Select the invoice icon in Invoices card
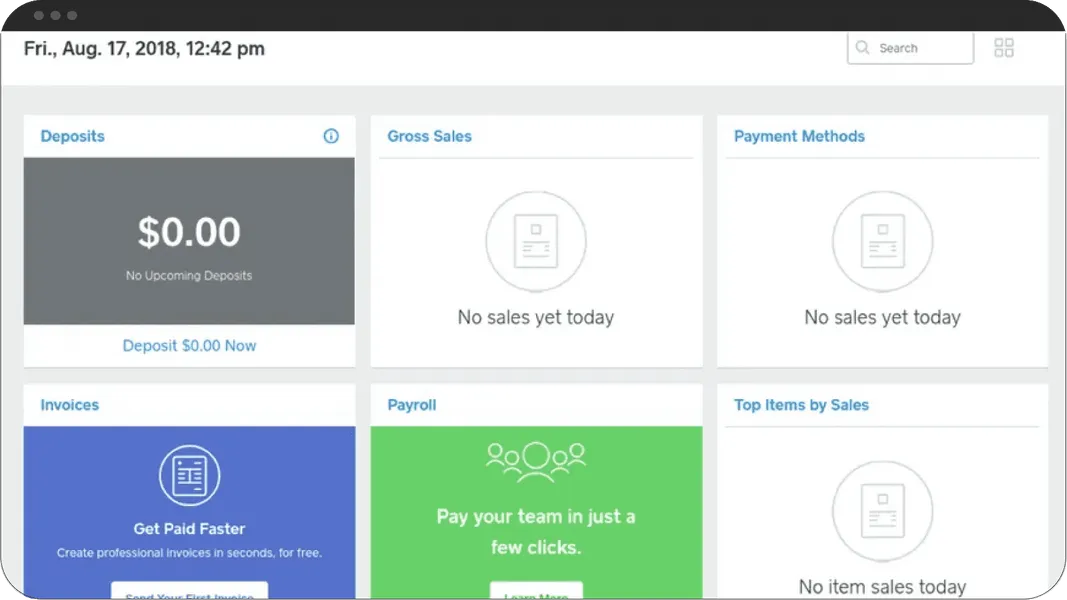1067x600 pixels. click(189, 474)
